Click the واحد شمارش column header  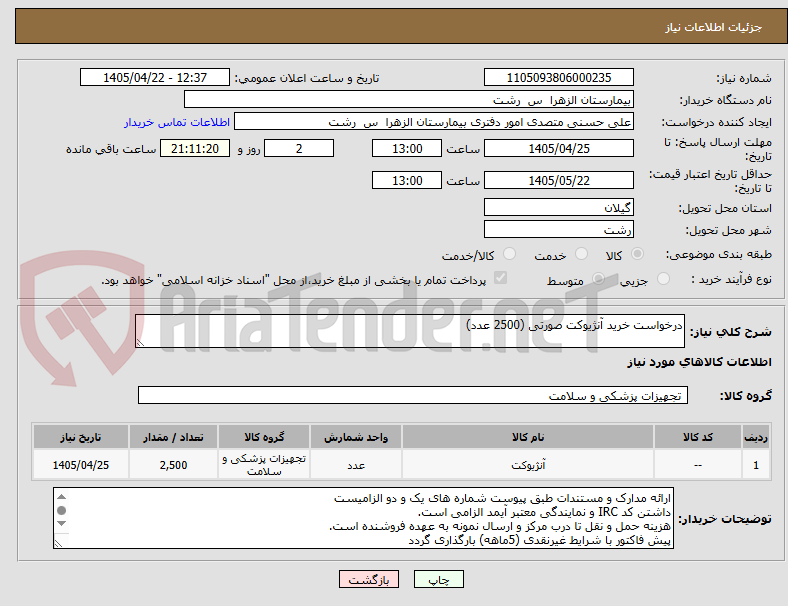tap(356, 437)
